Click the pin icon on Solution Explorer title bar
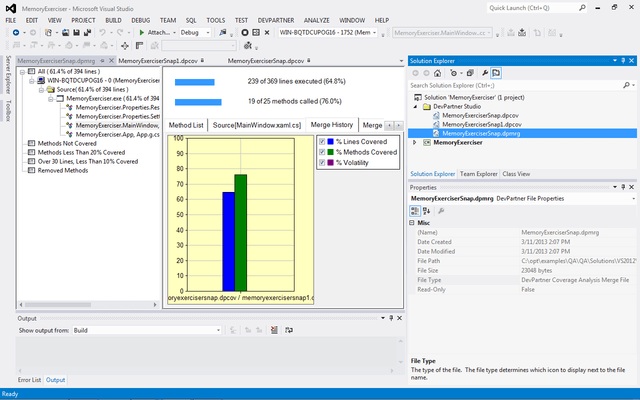Image resolution: width=640 pixels, height=400 pixels. pyautogui.click(x=623, y=60)
